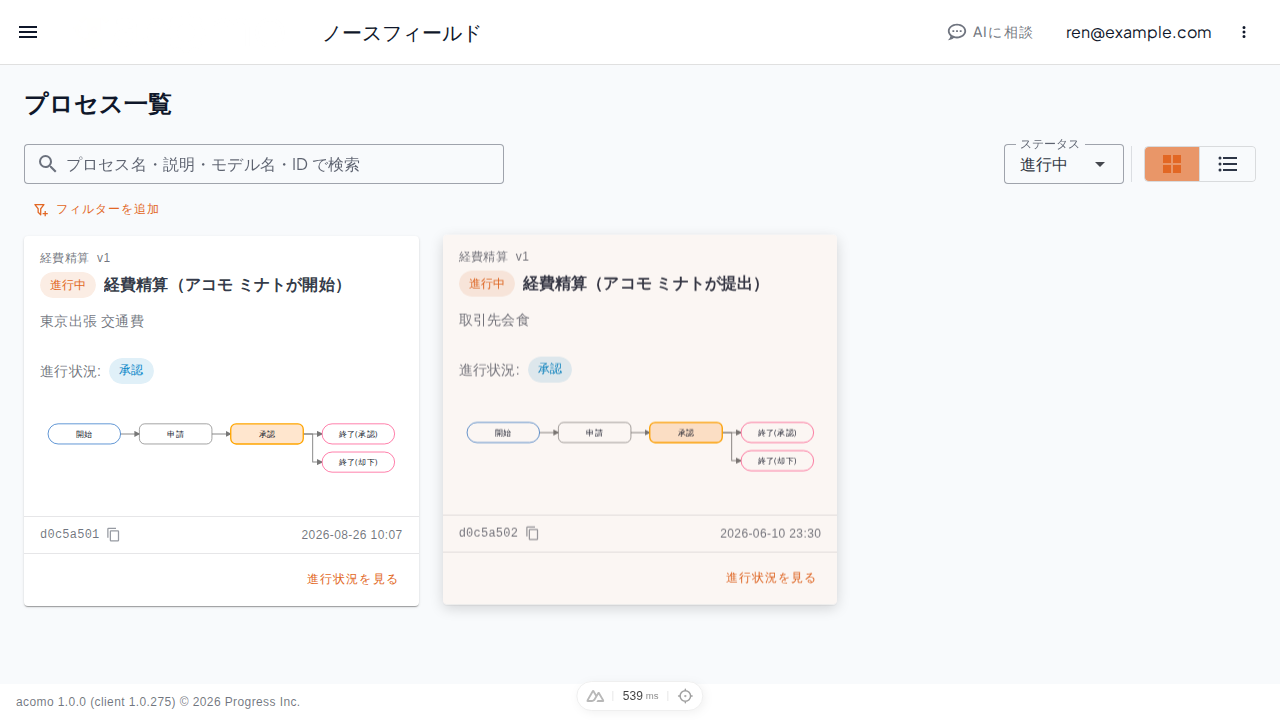Open process diagram thumbnail in 取引先会食 card
Screen dimensions: 1280x720
tap(640, 445)
